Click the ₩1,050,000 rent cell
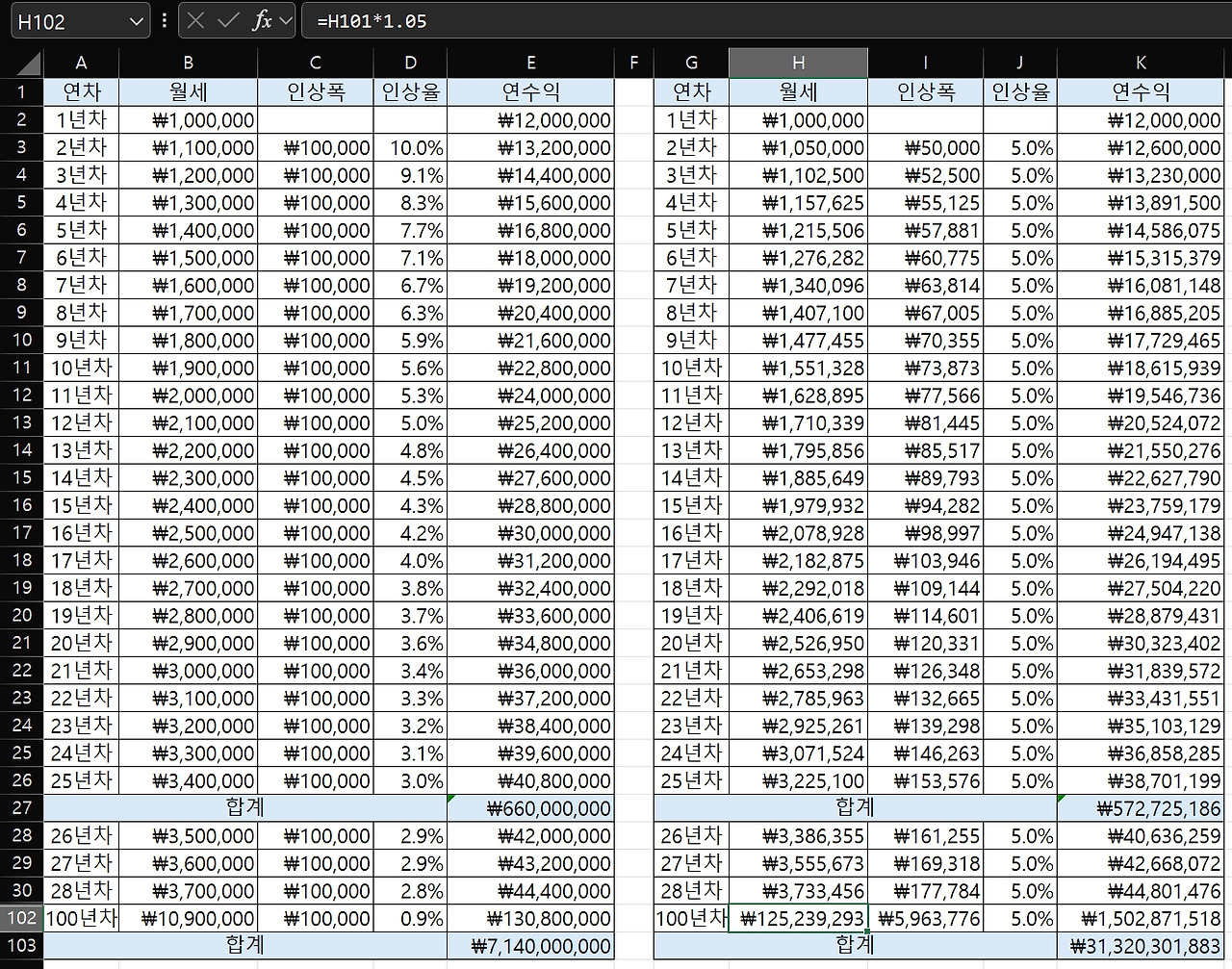The image size is (1232, 969). point(798,147)
